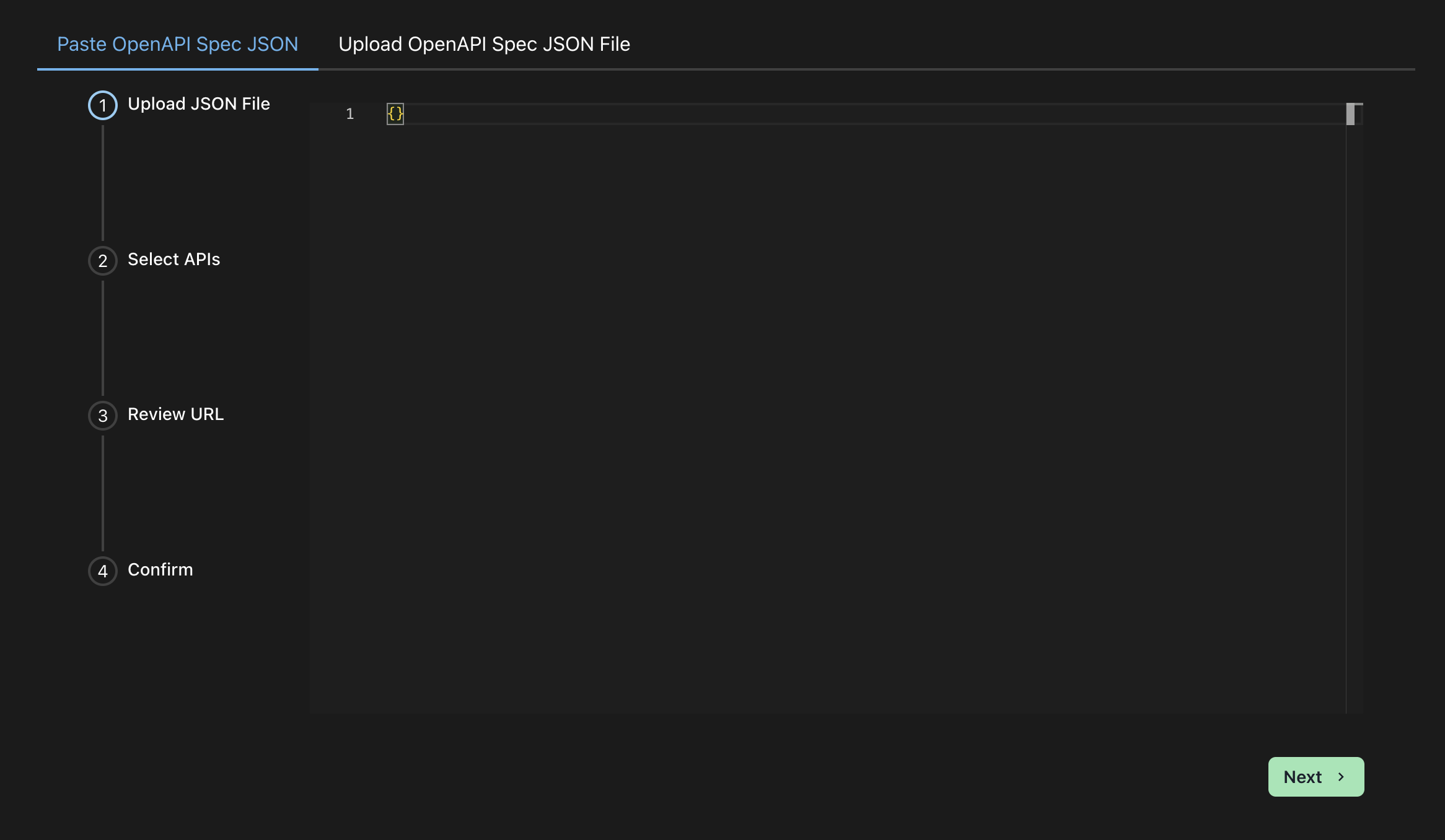Click line number 1 in the editor

click(x=350, y=114)
